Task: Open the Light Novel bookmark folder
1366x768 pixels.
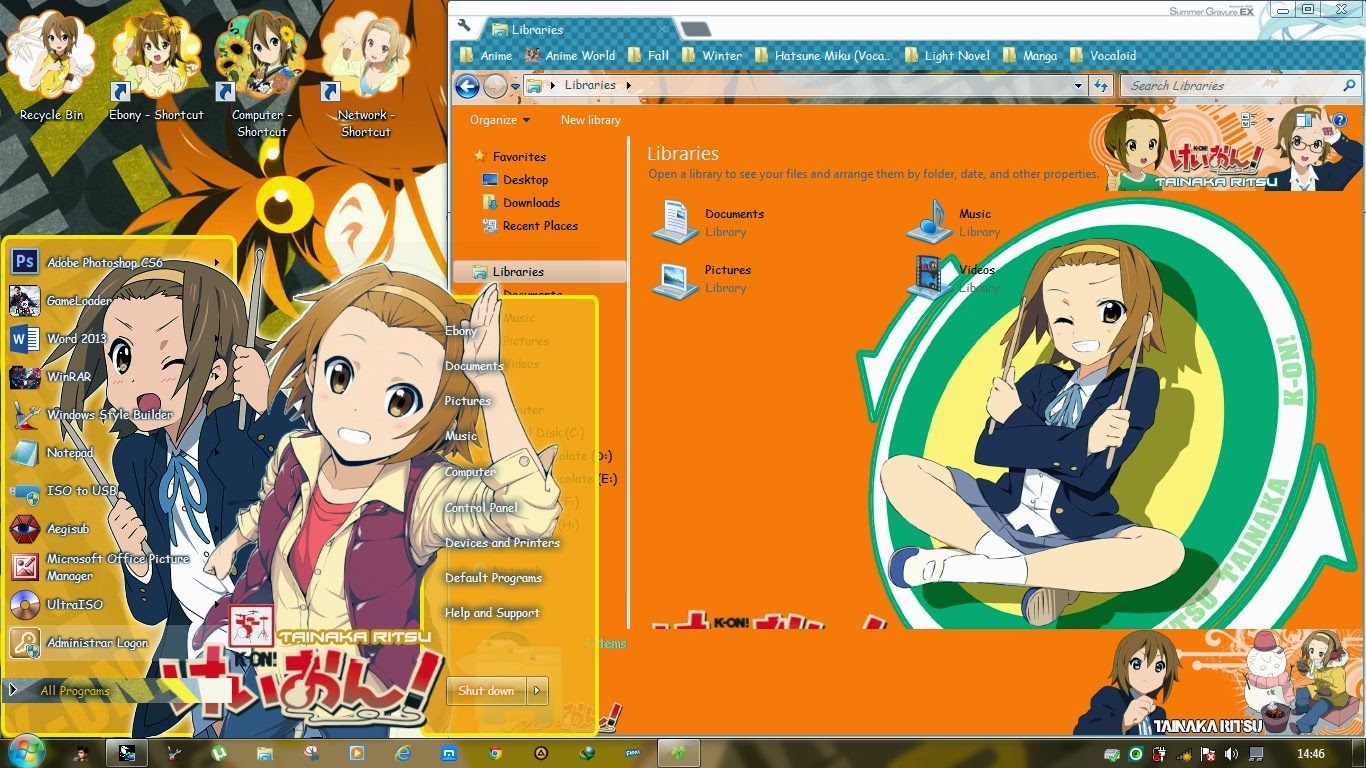Action: (x=947, y=56)
